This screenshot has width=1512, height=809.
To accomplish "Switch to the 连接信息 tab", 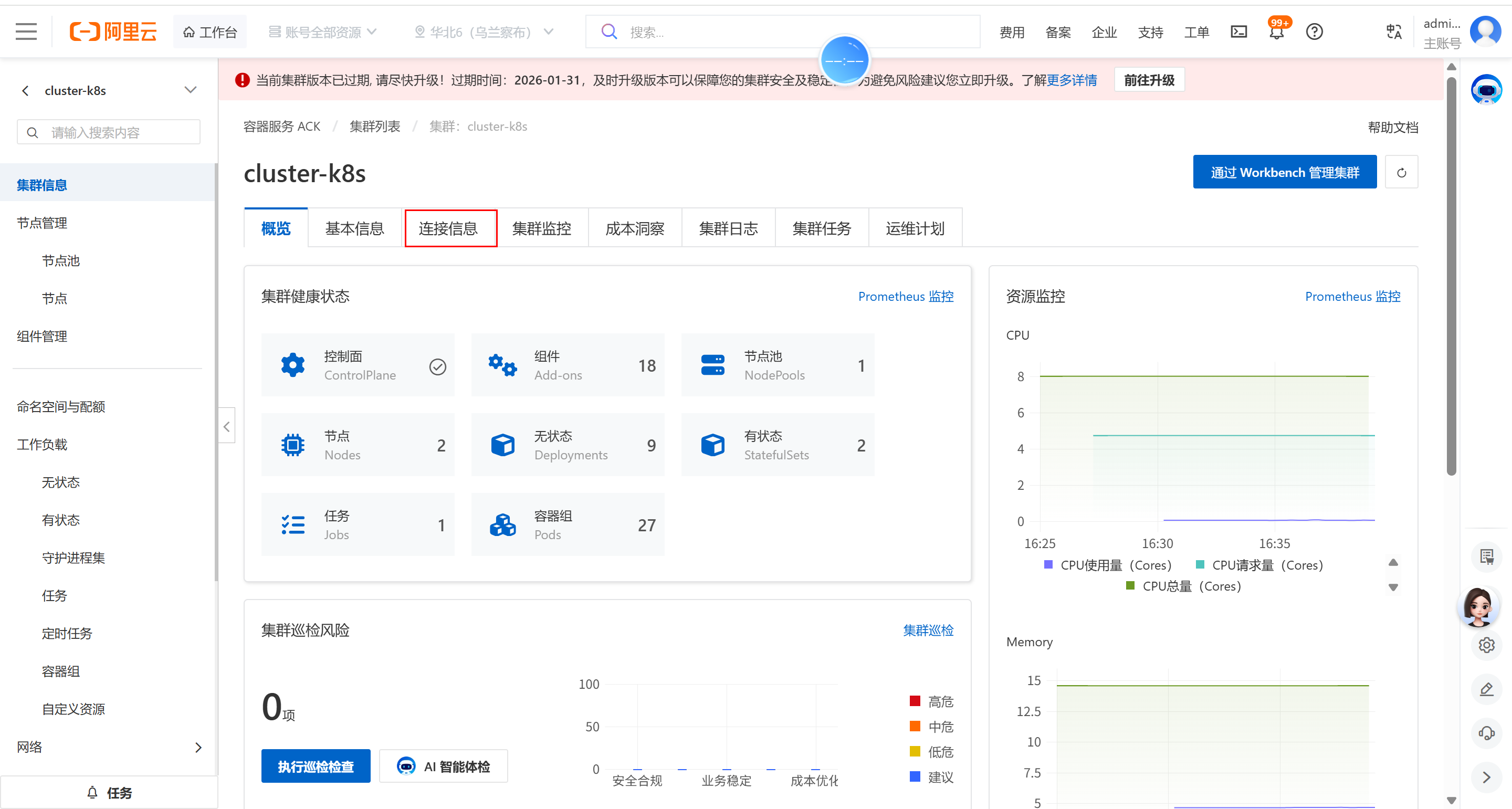I will coord(448,228).
